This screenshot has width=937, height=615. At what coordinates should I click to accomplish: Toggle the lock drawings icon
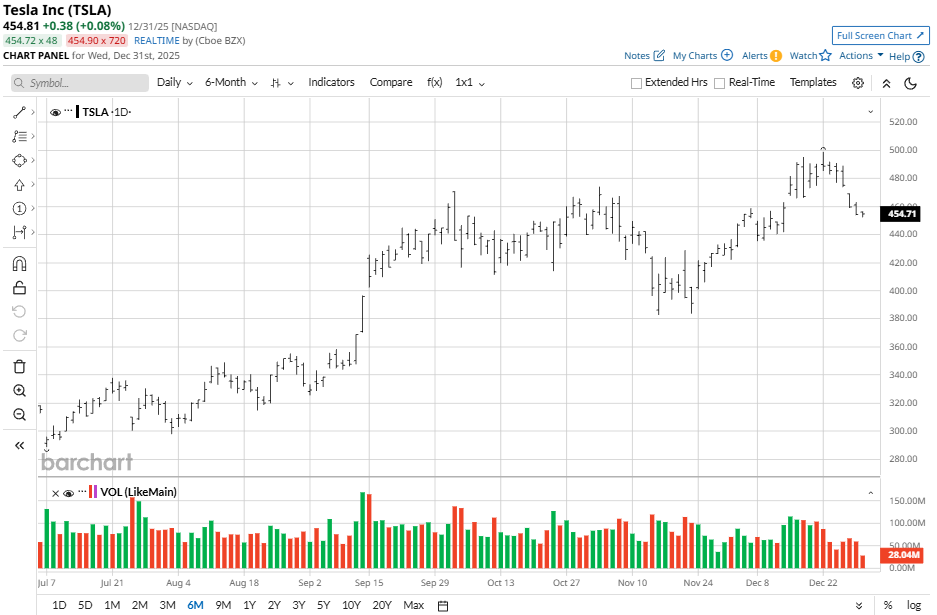19,288
